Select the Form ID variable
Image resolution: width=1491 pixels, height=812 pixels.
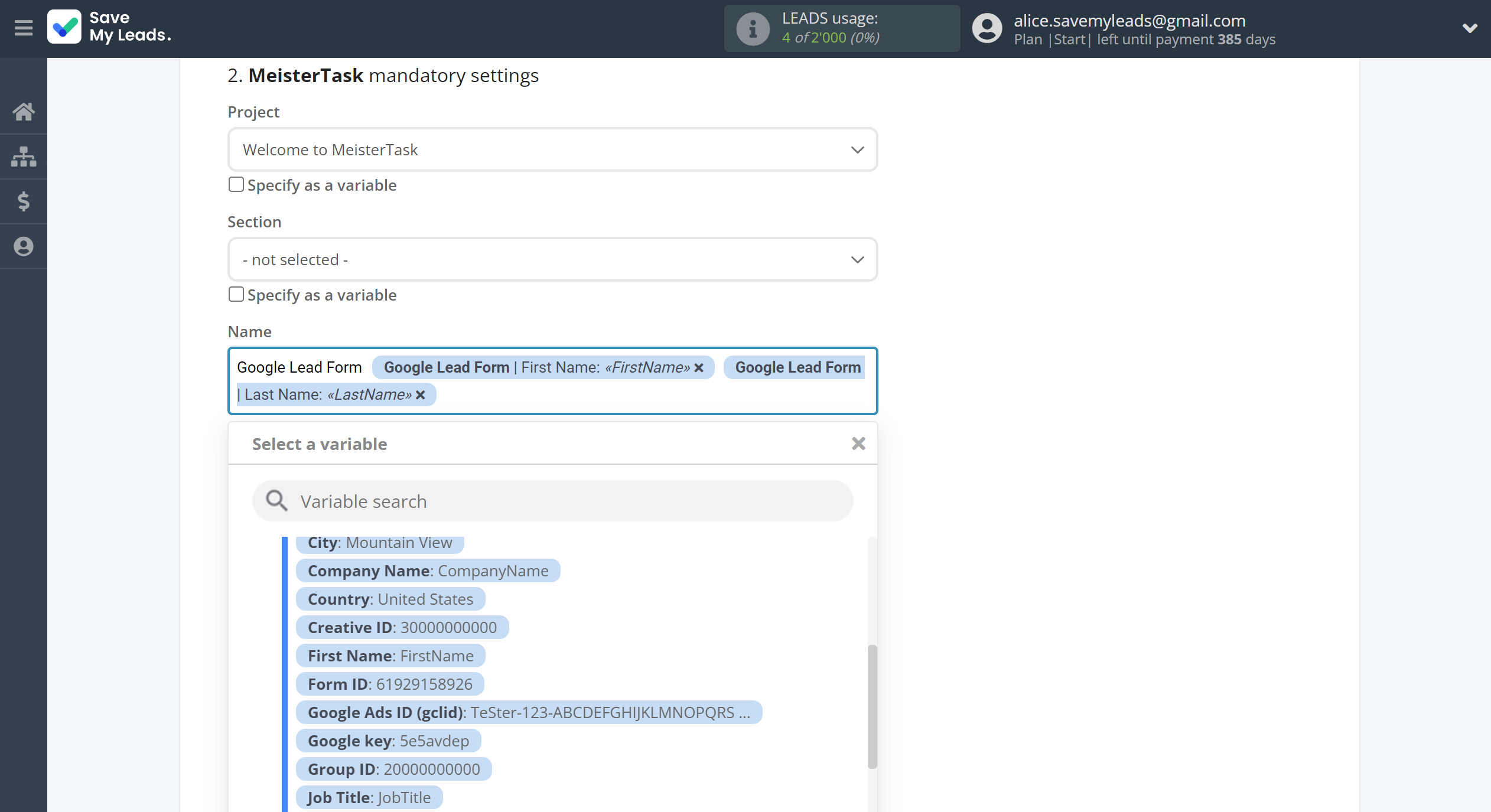click(x=390, y=684)
